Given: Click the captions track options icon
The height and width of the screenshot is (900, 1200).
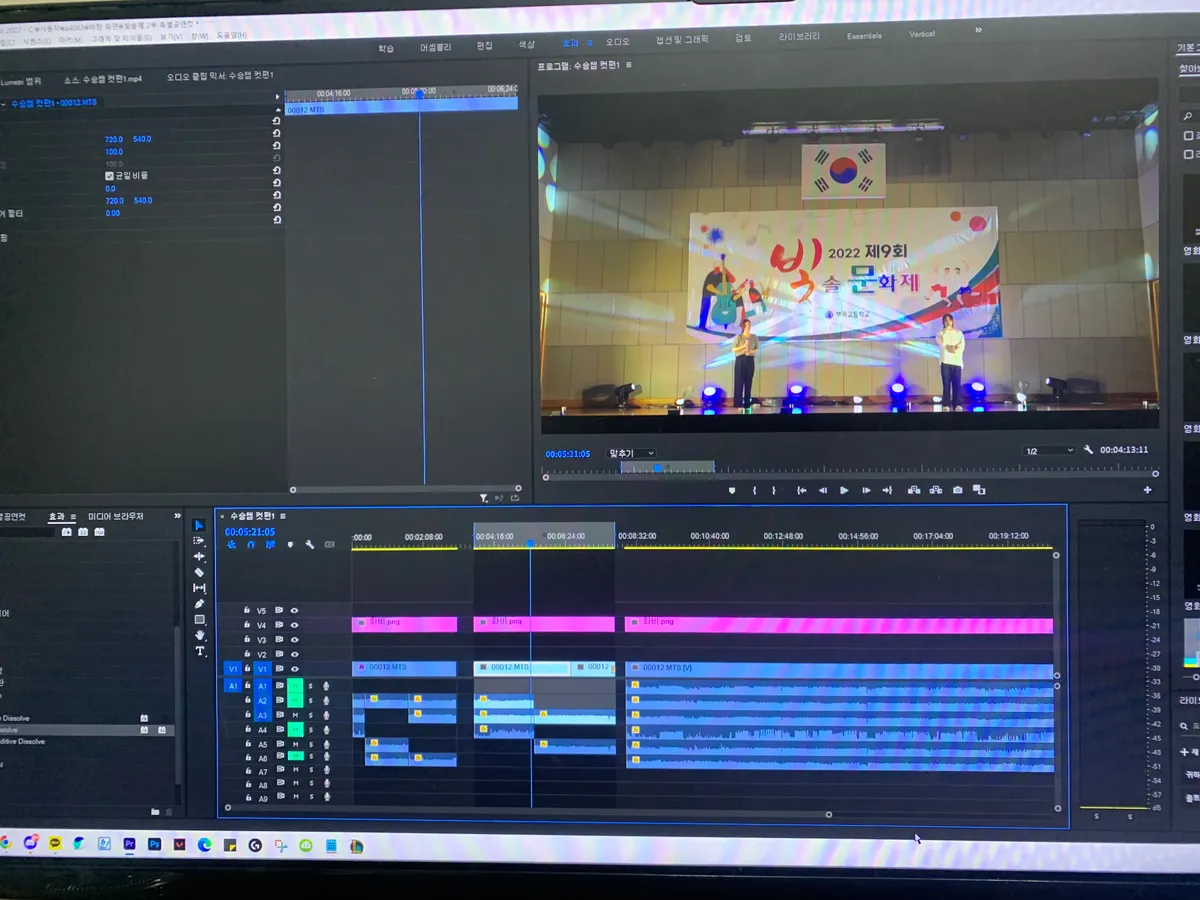Looking at the screenshot, I should point(330,545).
